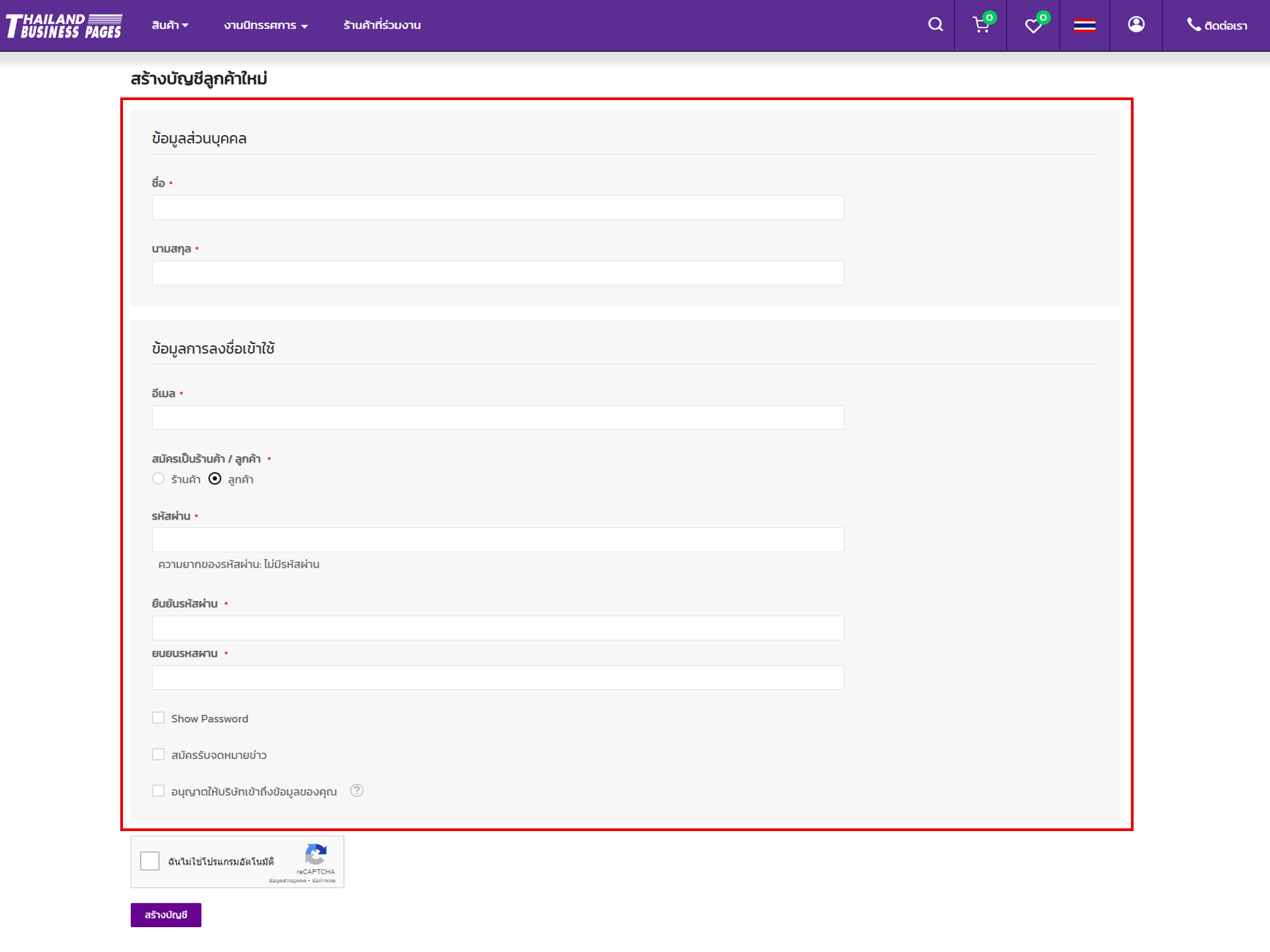Image resolution: width=1270 pixels, height=952 pixels.
Task: Open the ร้านค้าที่ร่วมงาน menu item
Action: 382,26
